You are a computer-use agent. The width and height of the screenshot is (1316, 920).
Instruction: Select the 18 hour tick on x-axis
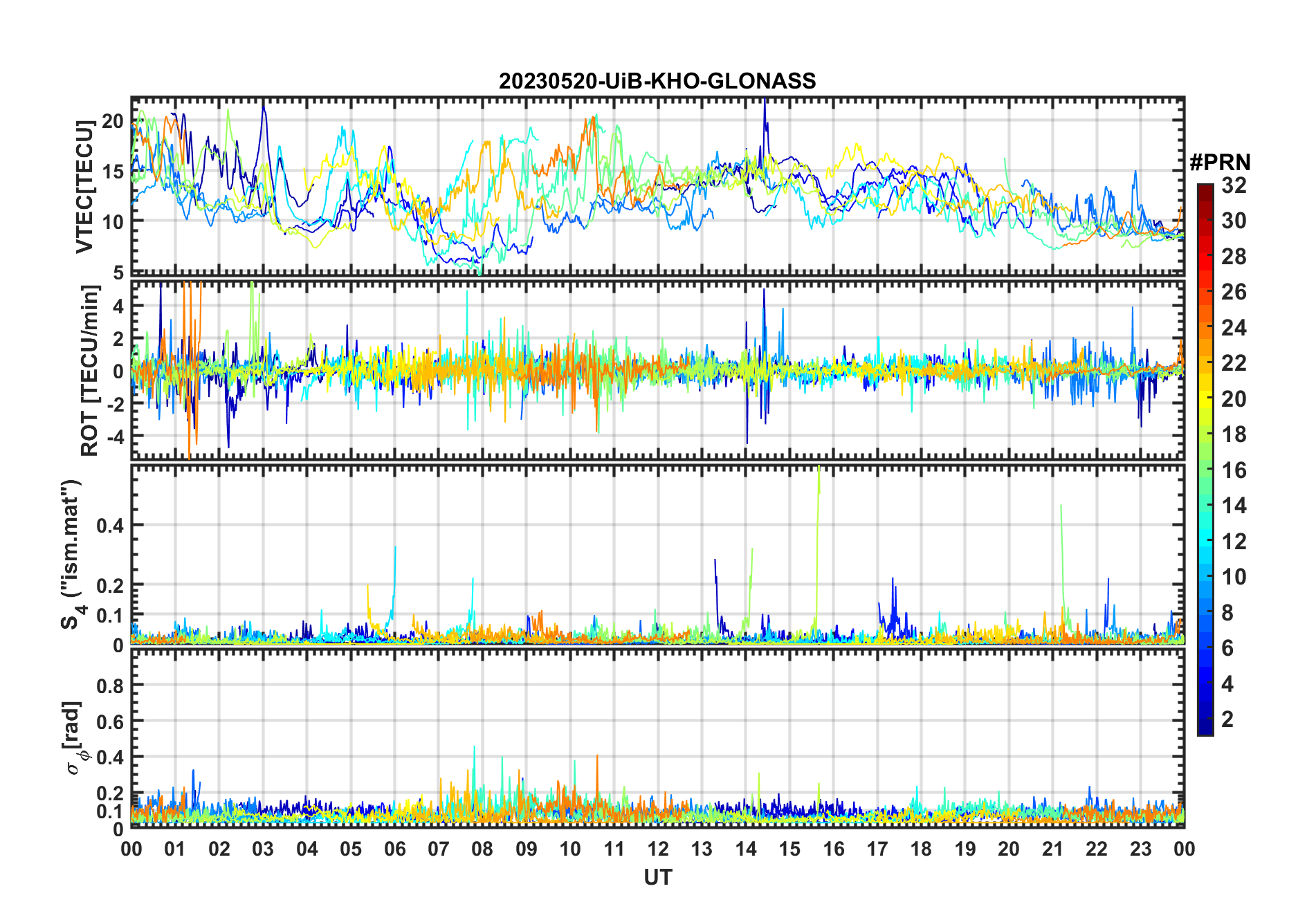pos(921,849)
